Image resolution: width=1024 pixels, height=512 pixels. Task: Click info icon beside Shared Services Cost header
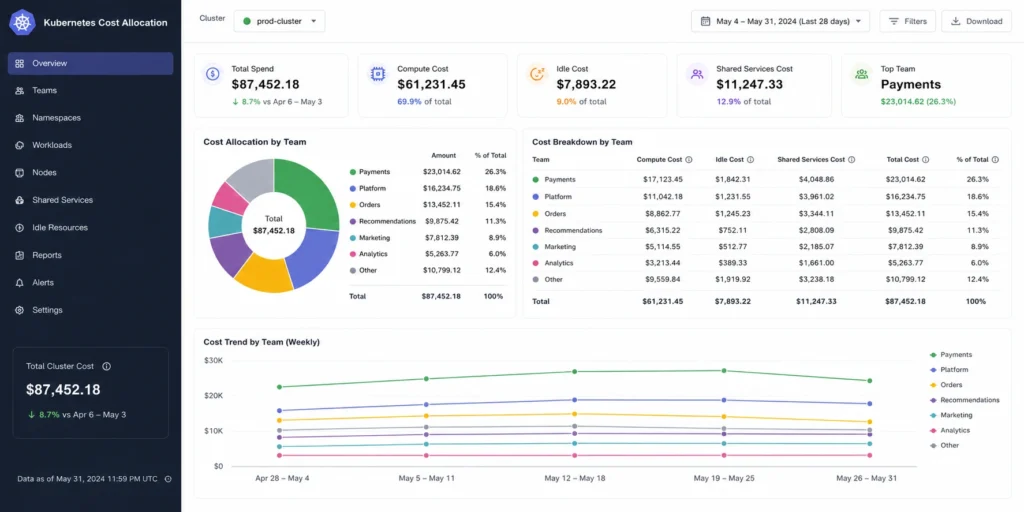tap(852, 159)
